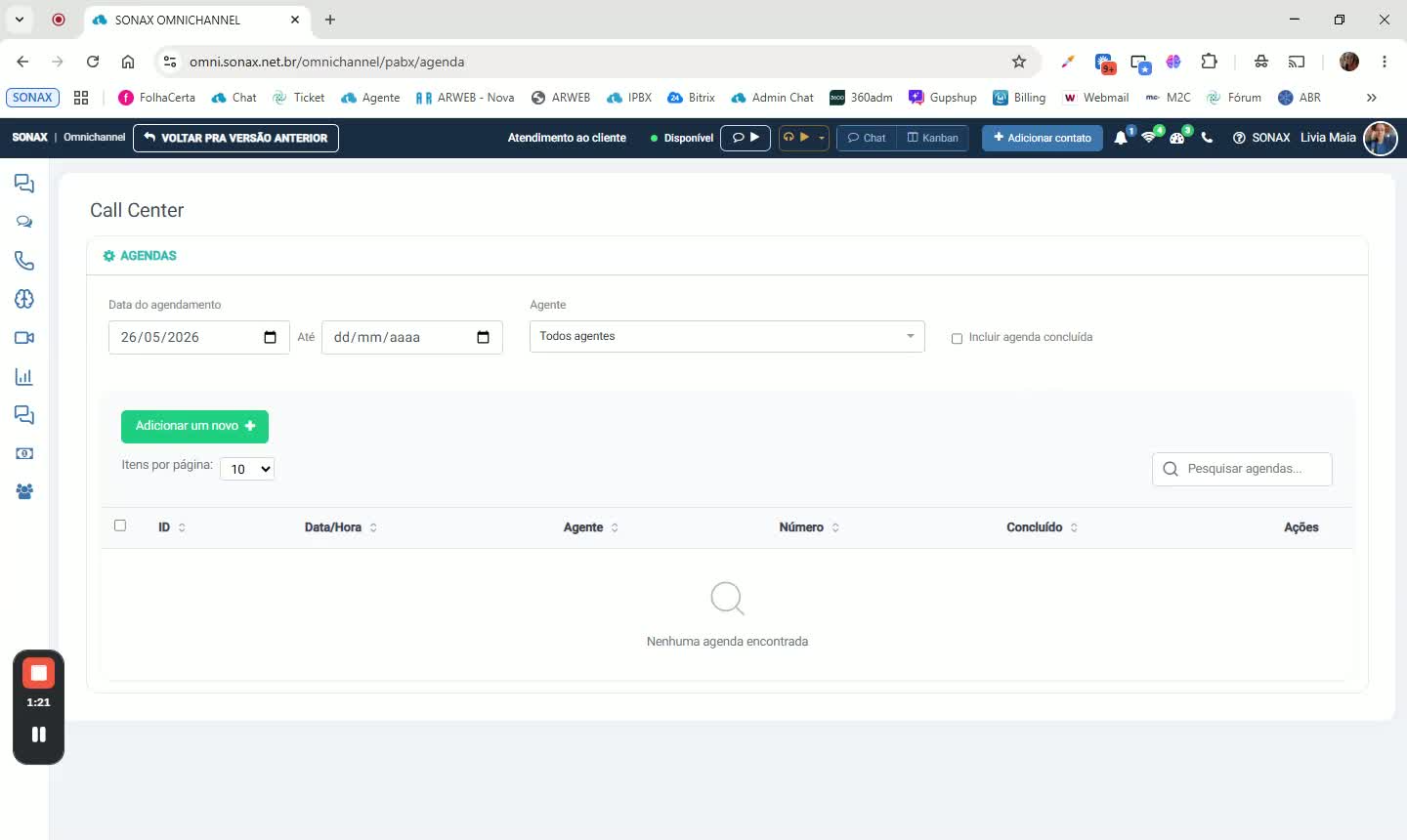Image resolution: width=1407 pixels, height=840 pixels.
Task: Open the speech bubbles sidebar icon
Action: tap(24, 222)
